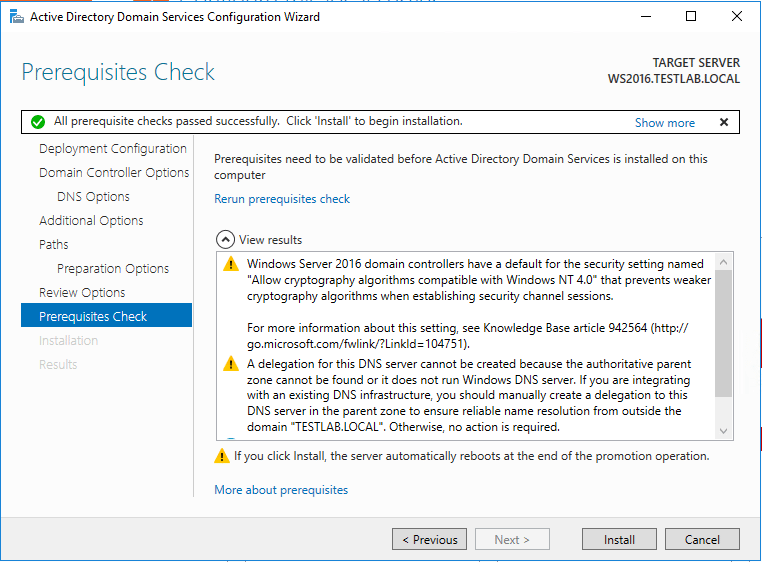
Task: Click the green success checkmark icon
Action: click(x=38, y=122)
